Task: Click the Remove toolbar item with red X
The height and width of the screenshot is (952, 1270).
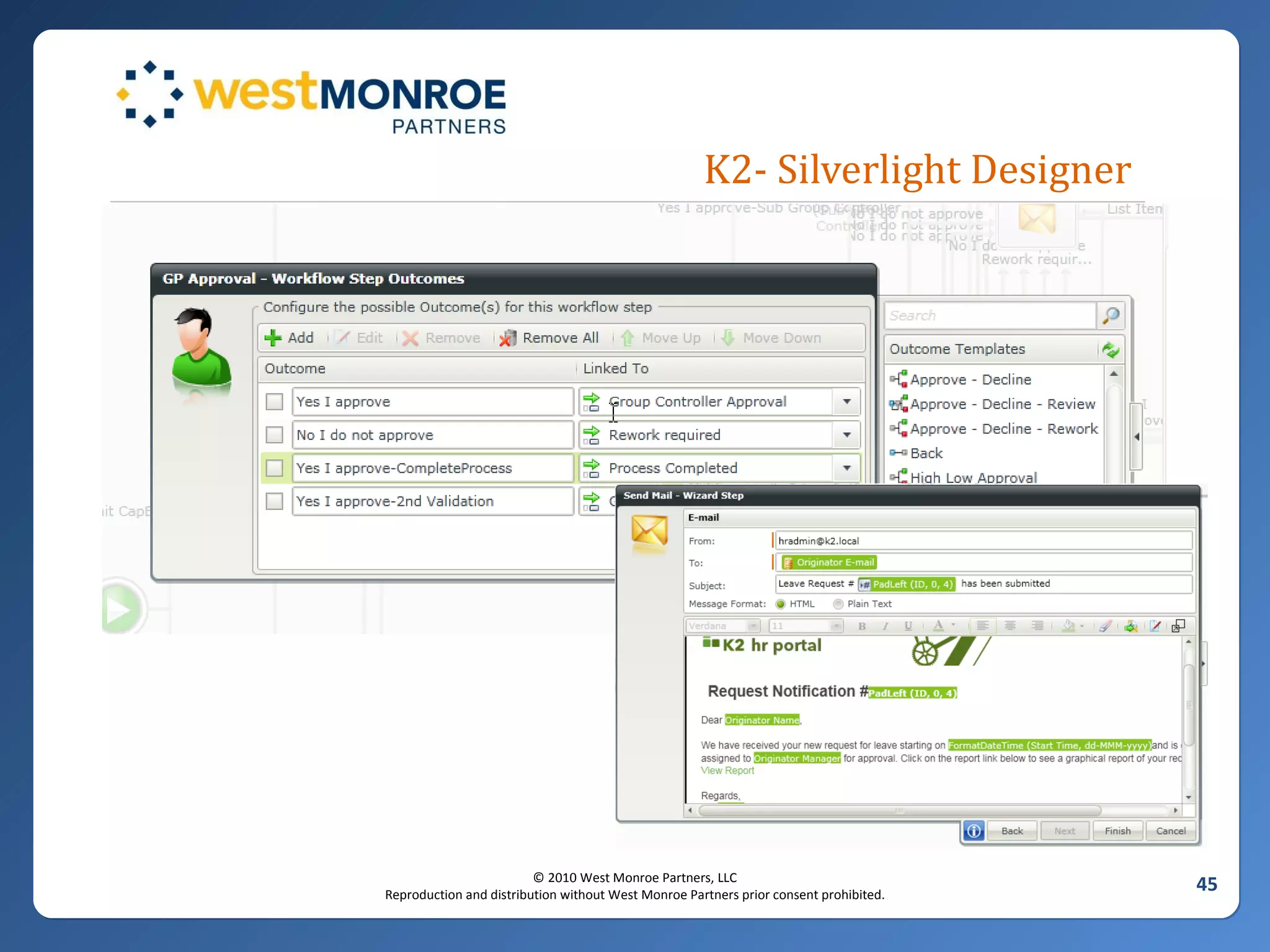Action: point(441,338)
